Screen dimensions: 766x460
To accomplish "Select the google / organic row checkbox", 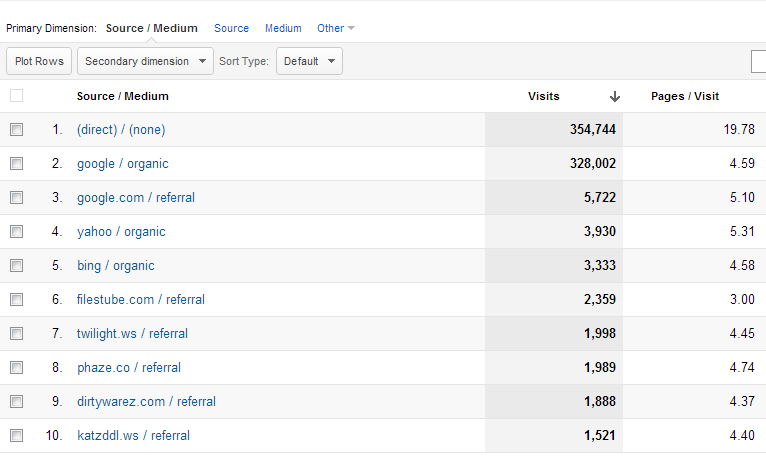I will (x=16, y=164).
